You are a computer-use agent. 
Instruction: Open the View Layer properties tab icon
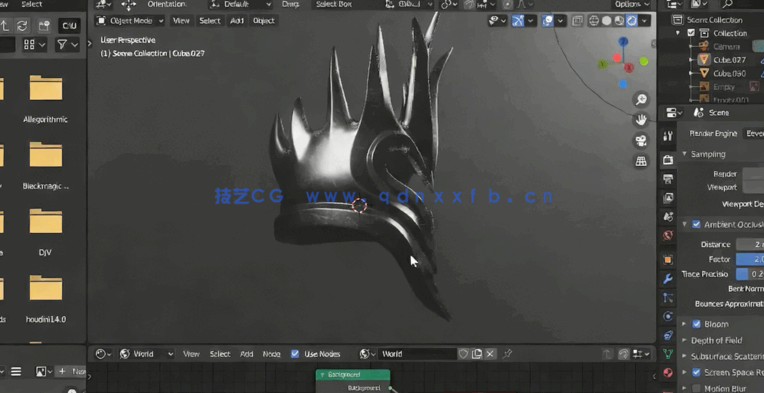(x=668, y=198)
